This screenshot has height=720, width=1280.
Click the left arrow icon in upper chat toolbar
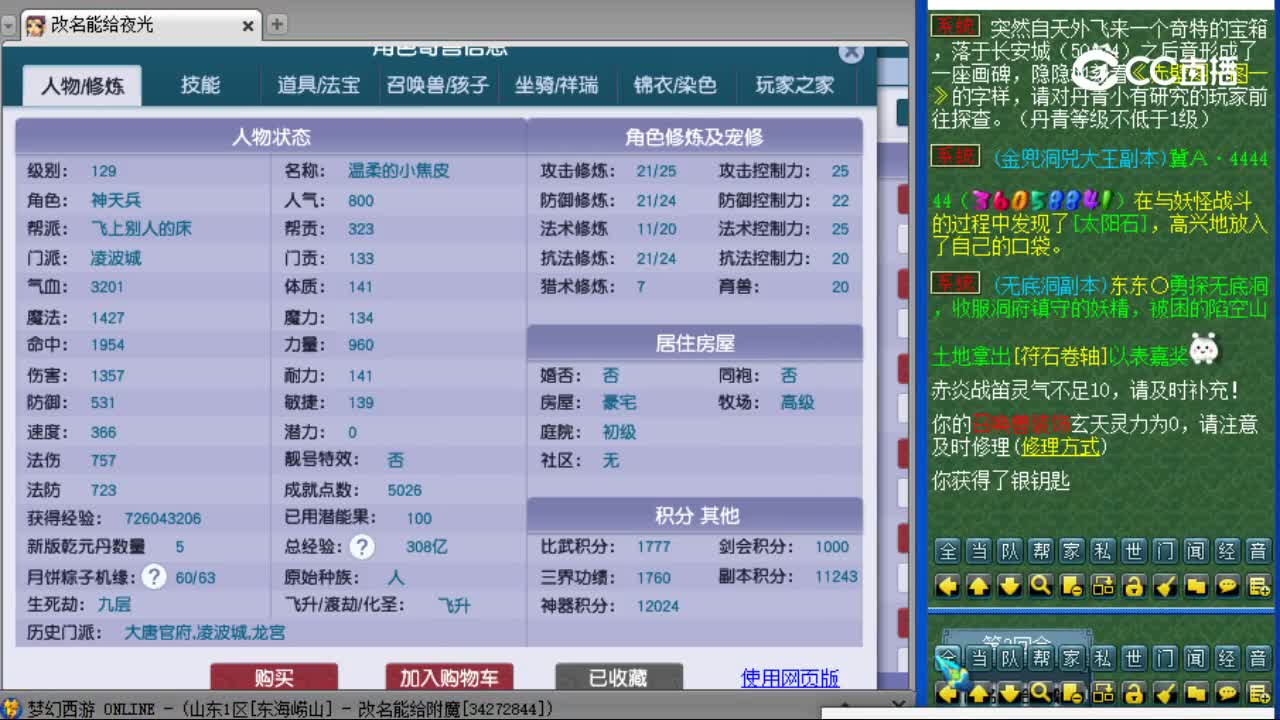click(x=948, y=585)
